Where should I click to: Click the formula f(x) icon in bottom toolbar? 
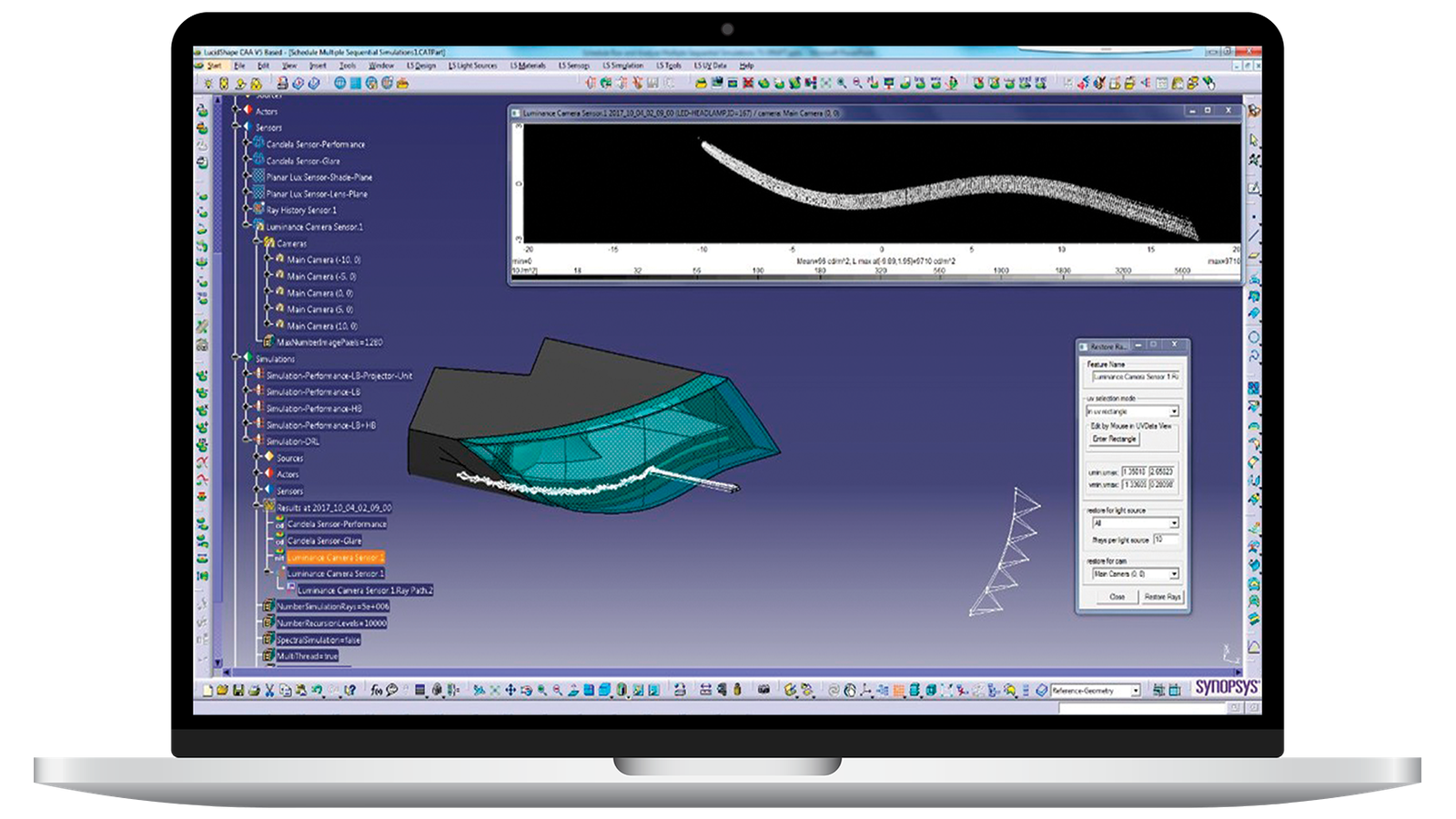coord(377,691)
